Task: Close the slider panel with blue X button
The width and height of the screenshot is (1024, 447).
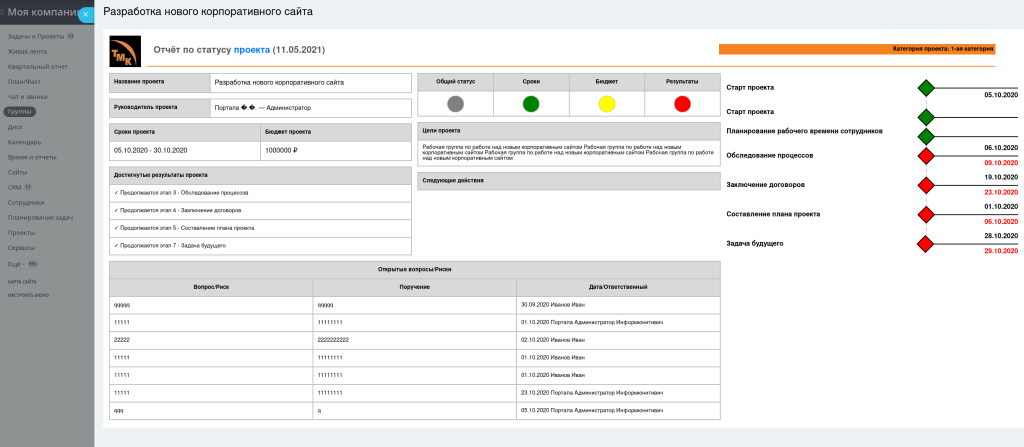Action: pos(86,14)
